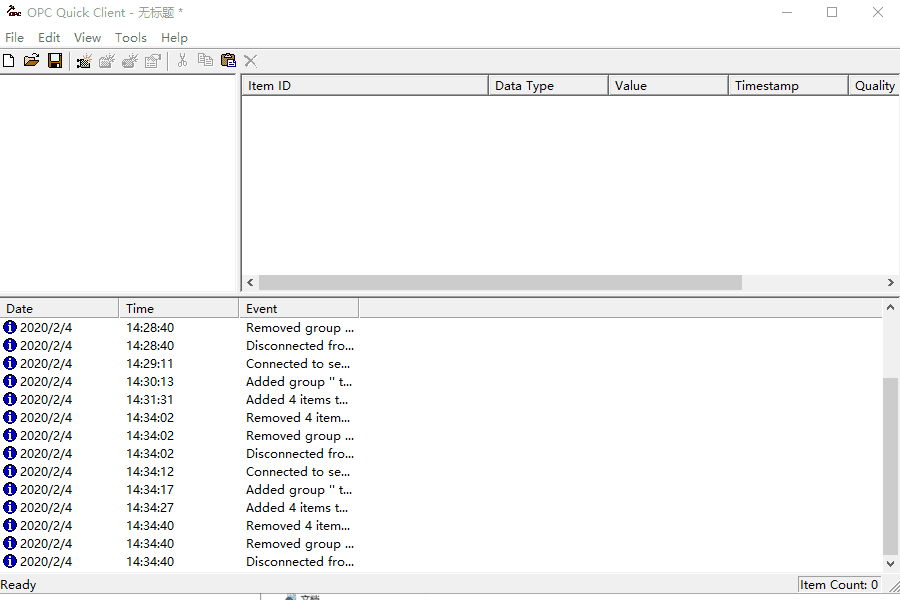Select the 14:34:02 Removed 4 items entry
Screen dimensions: 900x600
[x=179, y=417]
